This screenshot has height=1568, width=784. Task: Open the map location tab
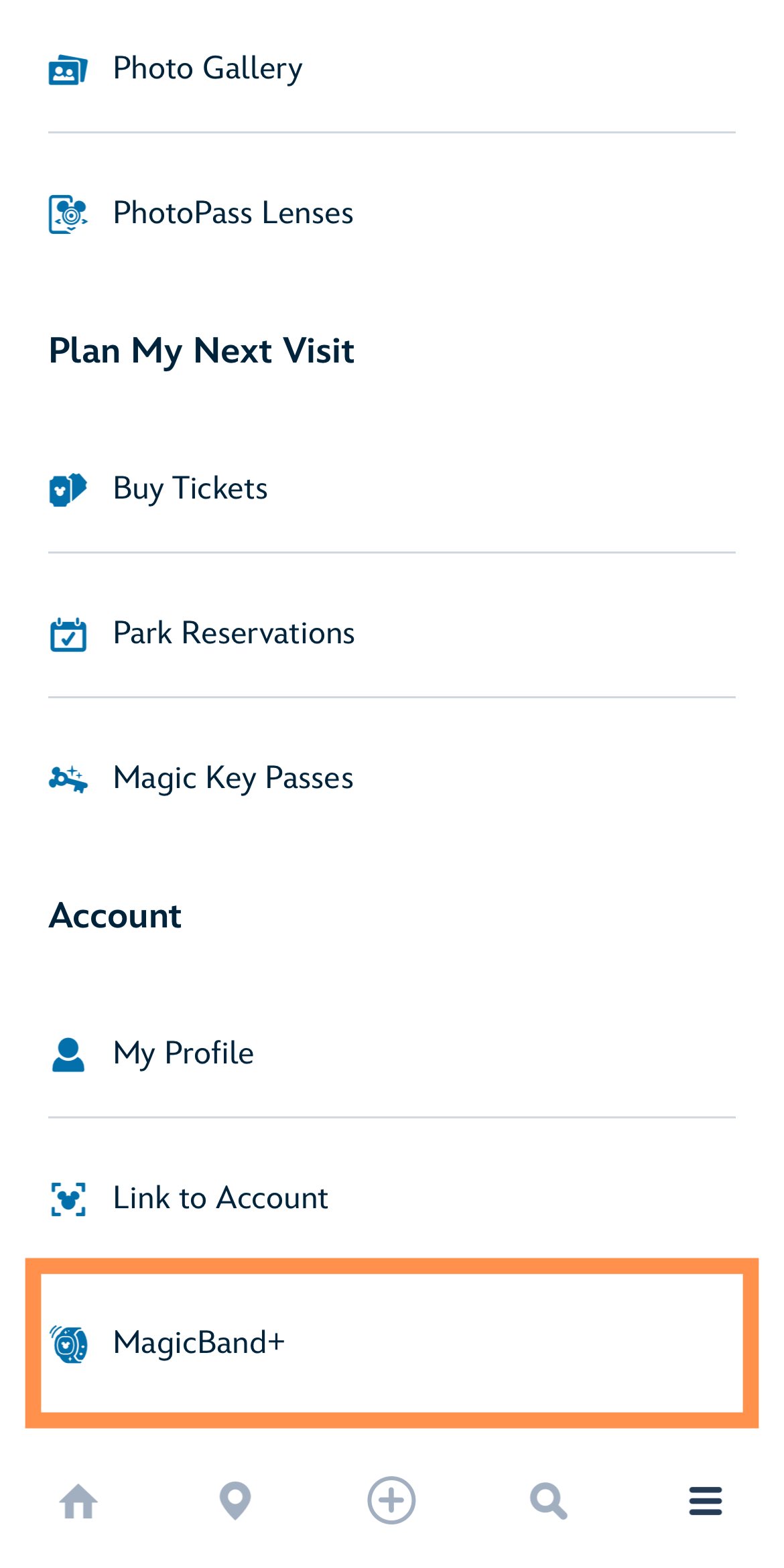pos(235,1501)
